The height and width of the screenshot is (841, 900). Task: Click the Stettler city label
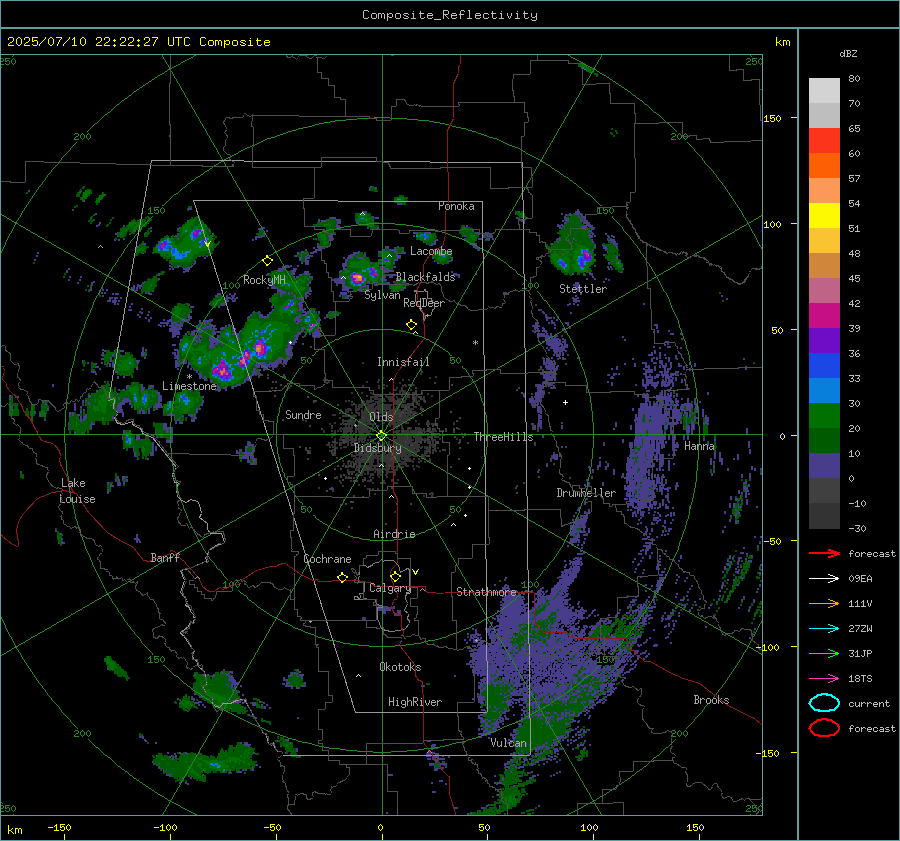coord(583,289)
